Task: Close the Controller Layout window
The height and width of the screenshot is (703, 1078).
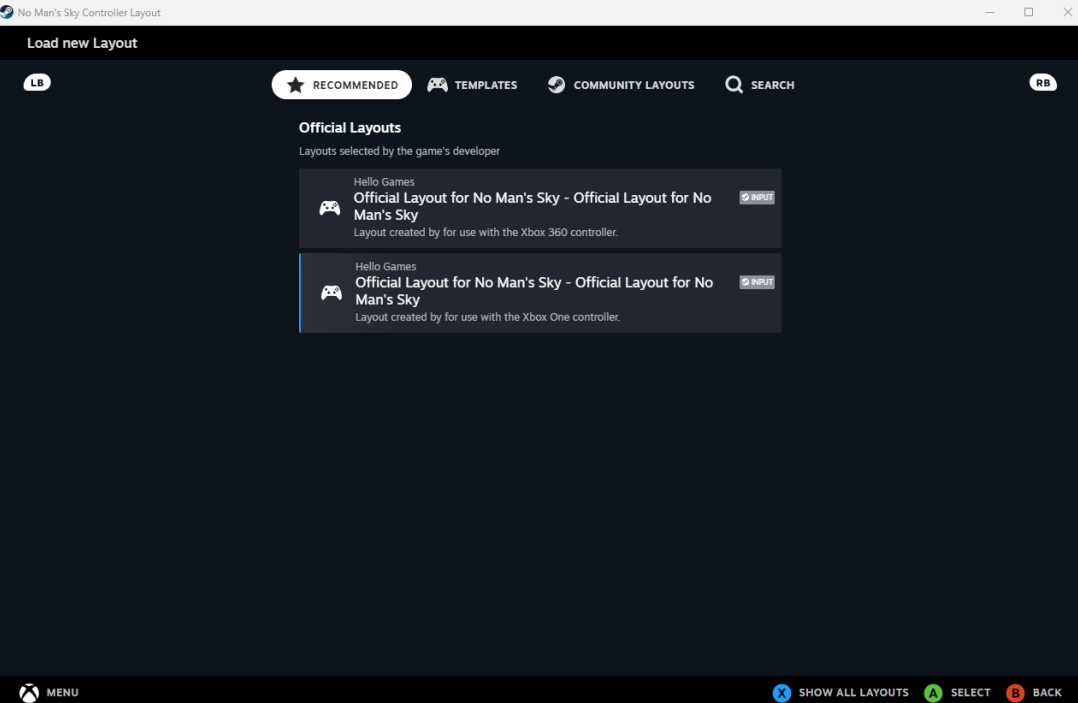Action: (1066, 12)
